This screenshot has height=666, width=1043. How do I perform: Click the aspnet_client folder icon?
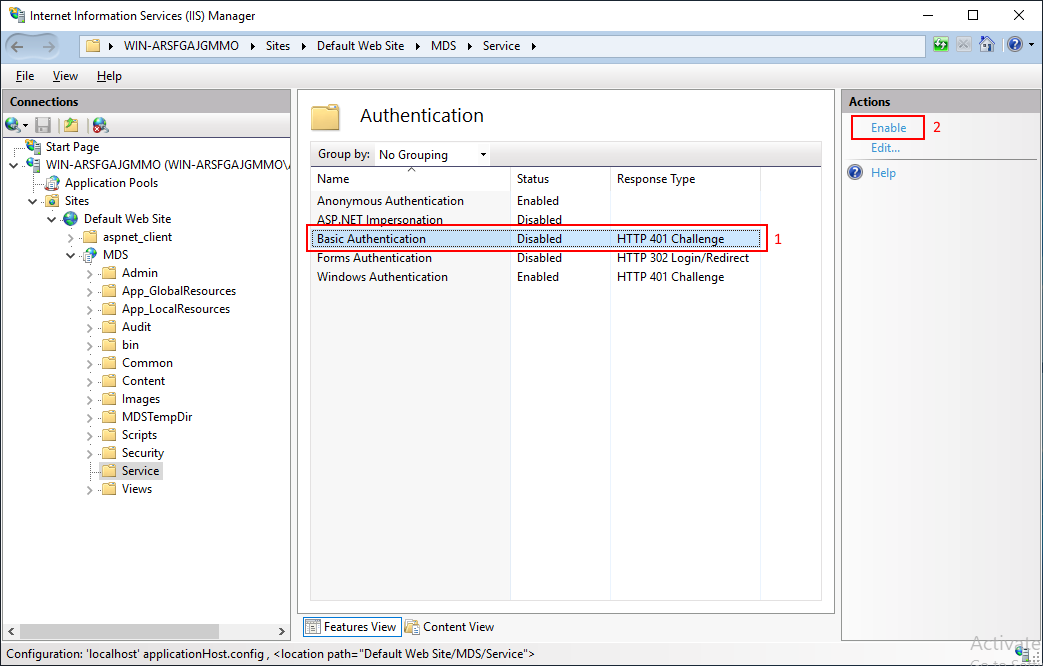point(90,237)
